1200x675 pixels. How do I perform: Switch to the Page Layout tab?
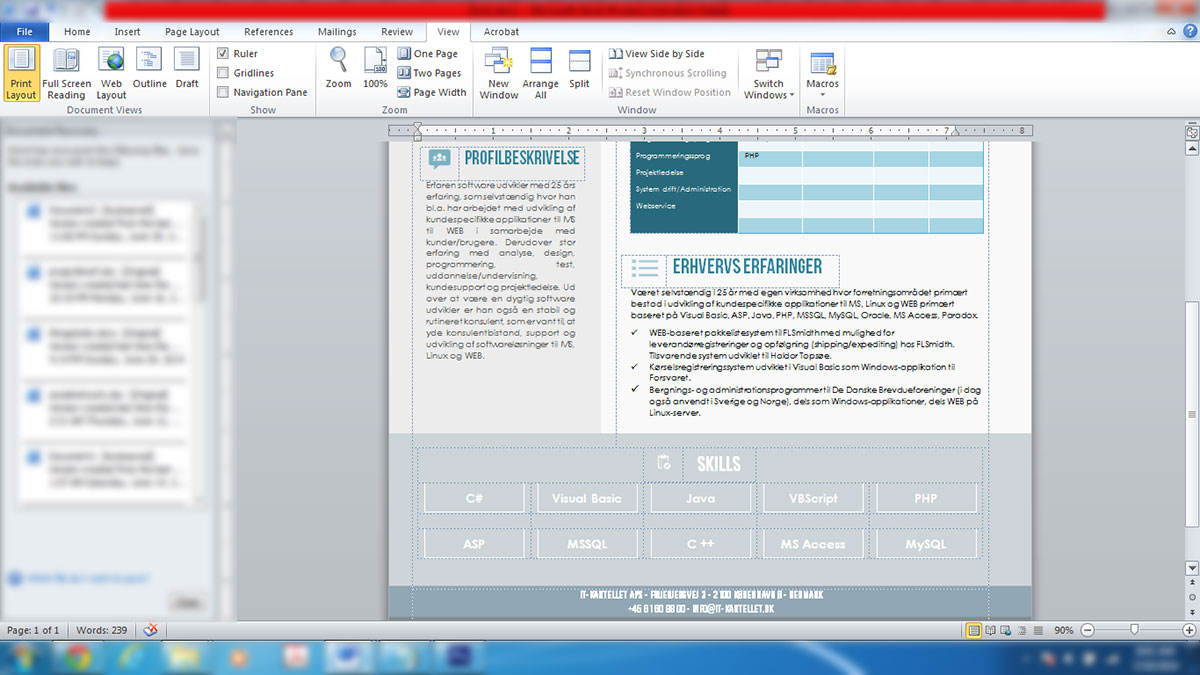(192, 32)
